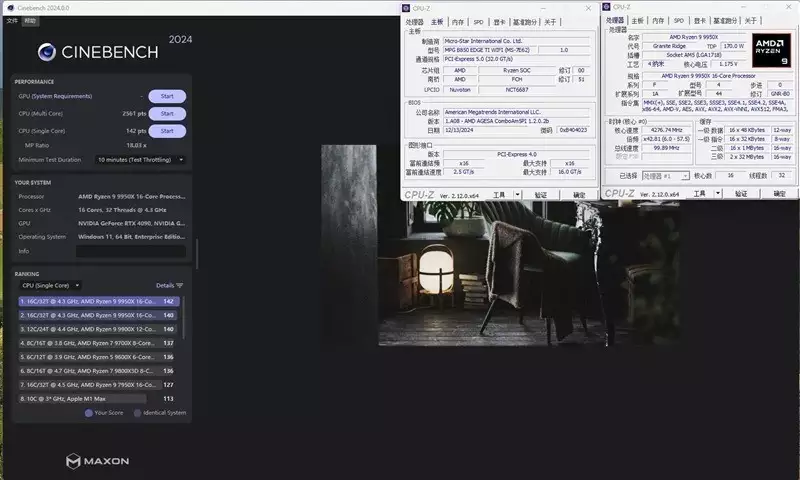This screenshot has height=480, width=800.
Task: Click the BIOS date 12/13/2024 field
Action: point(489,130)
